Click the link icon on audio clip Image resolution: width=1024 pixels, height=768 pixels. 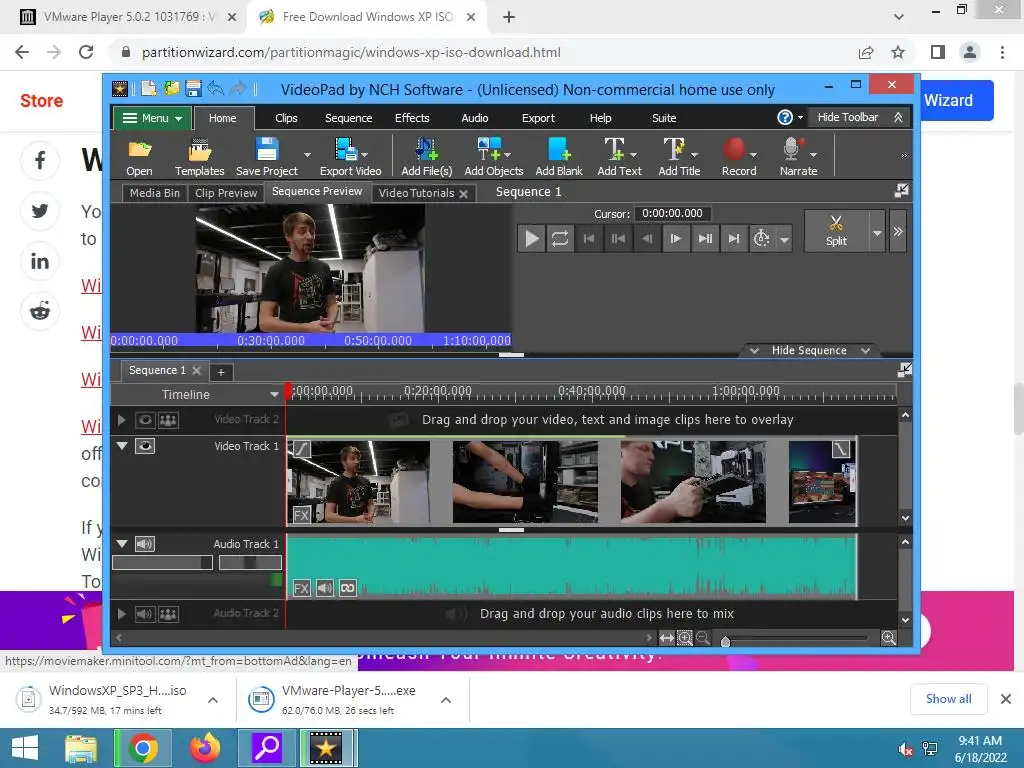(x=347, y=588)
